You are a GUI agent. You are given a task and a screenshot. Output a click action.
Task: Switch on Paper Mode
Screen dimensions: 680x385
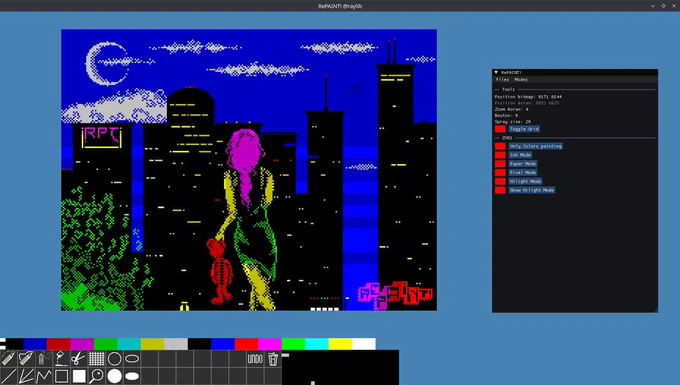coord(523,163)
